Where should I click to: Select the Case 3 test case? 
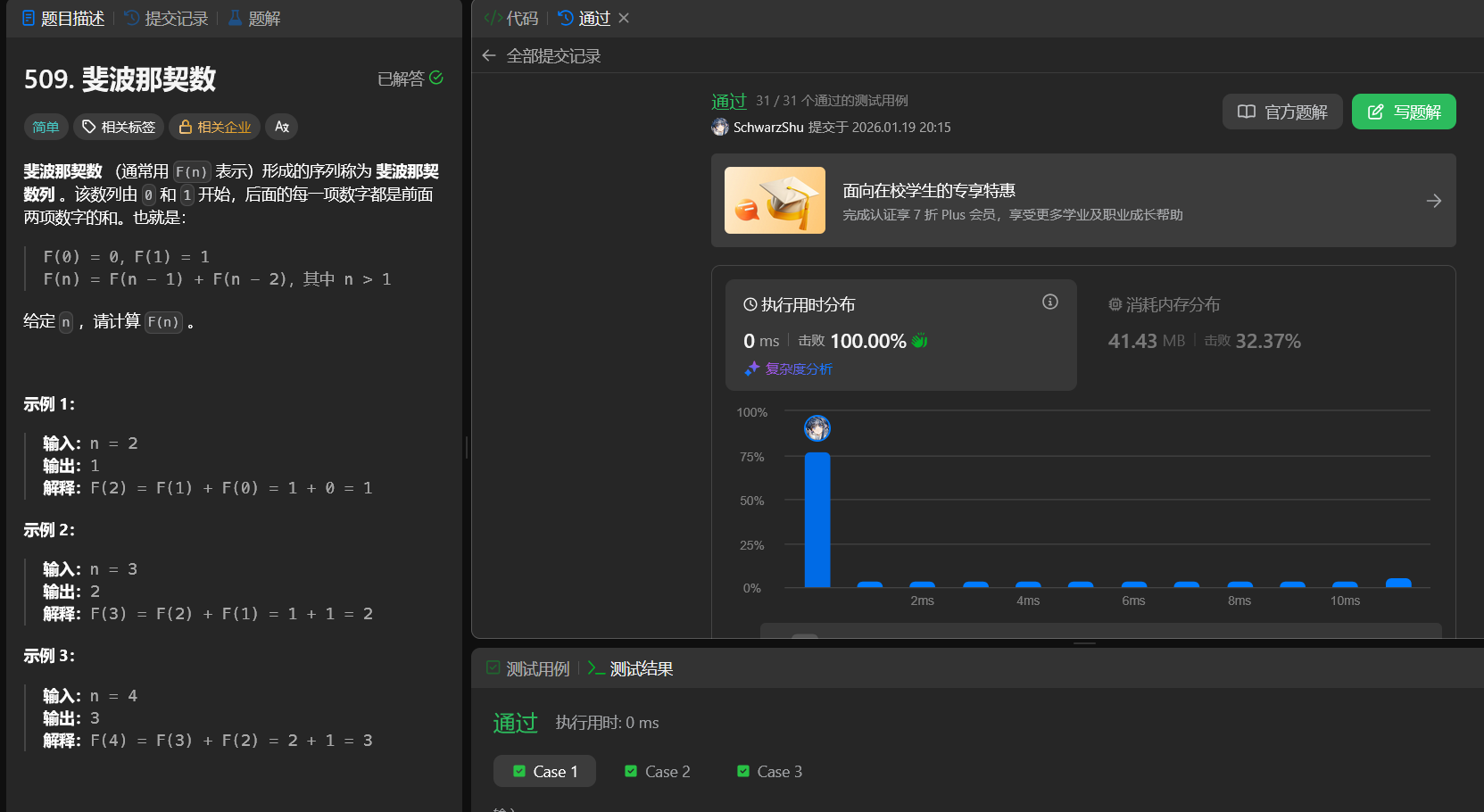pyautogui.click(x=769, y=771)
